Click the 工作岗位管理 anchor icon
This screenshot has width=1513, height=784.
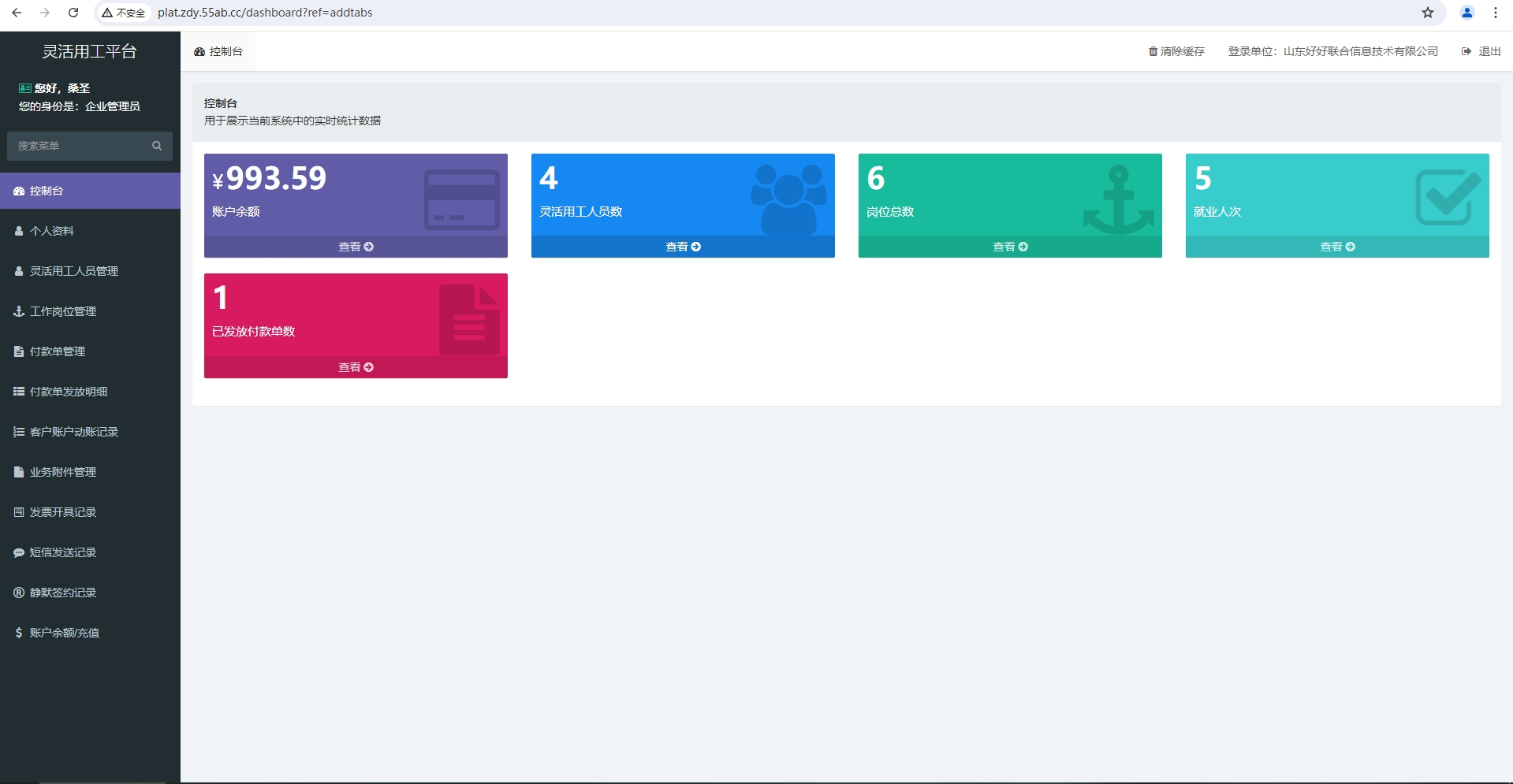(19, 311)
